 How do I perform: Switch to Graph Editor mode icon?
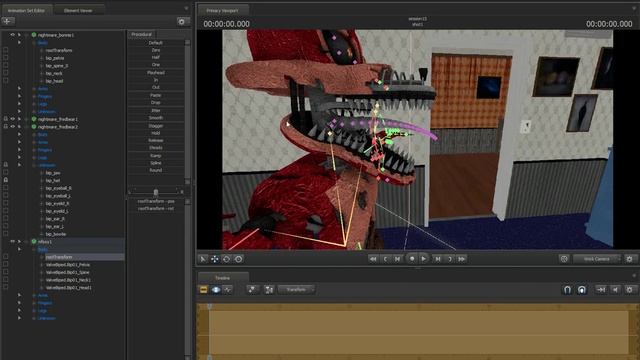pyautogui.click(x=228, y=289)
